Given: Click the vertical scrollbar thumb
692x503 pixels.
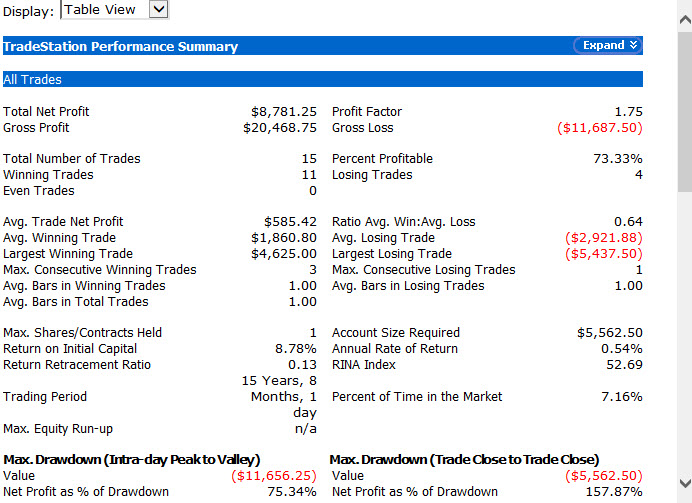Looking at the screenshot, I should [x=685, y=110].
